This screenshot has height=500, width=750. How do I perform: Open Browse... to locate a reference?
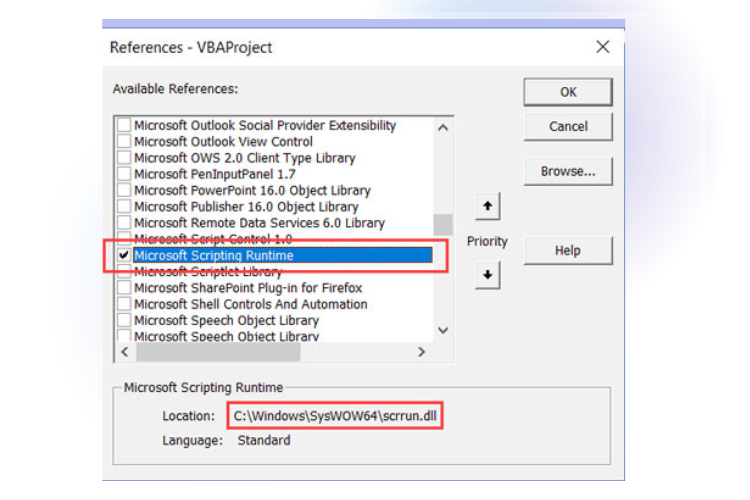pyautogui.click(x=568, y=171)
